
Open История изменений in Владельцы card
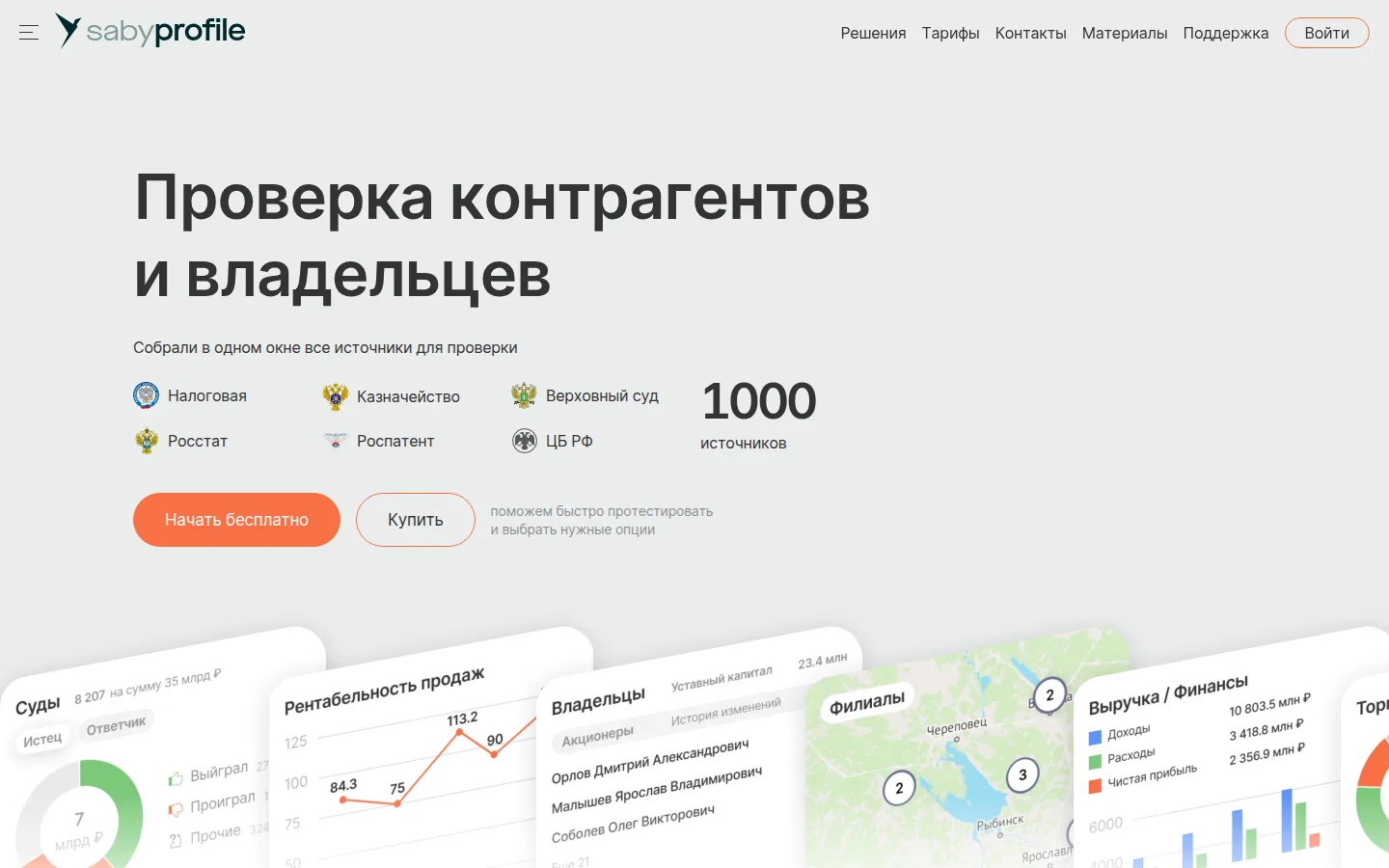[x=726, y=713]
